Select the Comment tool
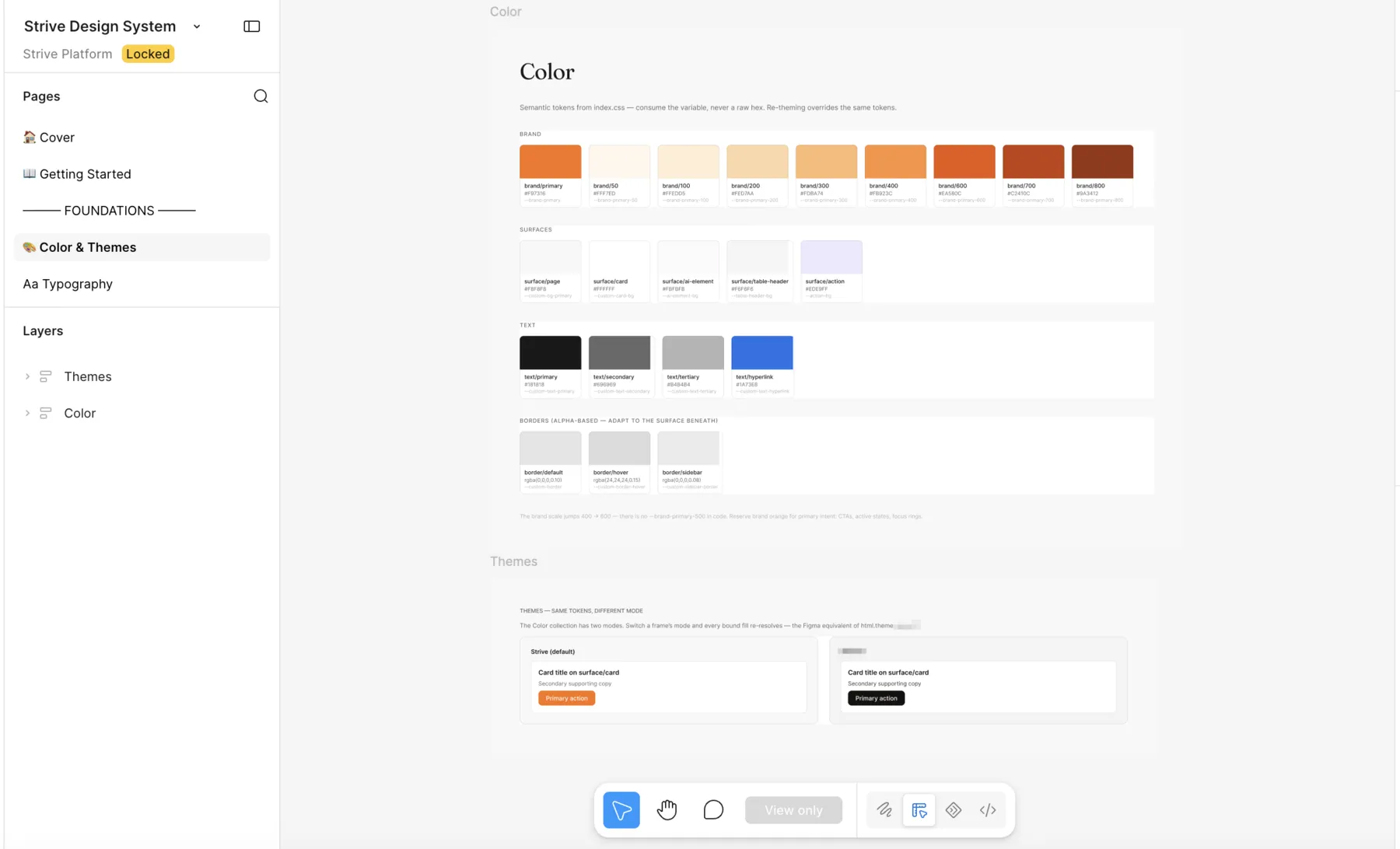The width and height of the screenshot is (1400, 849). click(x=713, y=810)
